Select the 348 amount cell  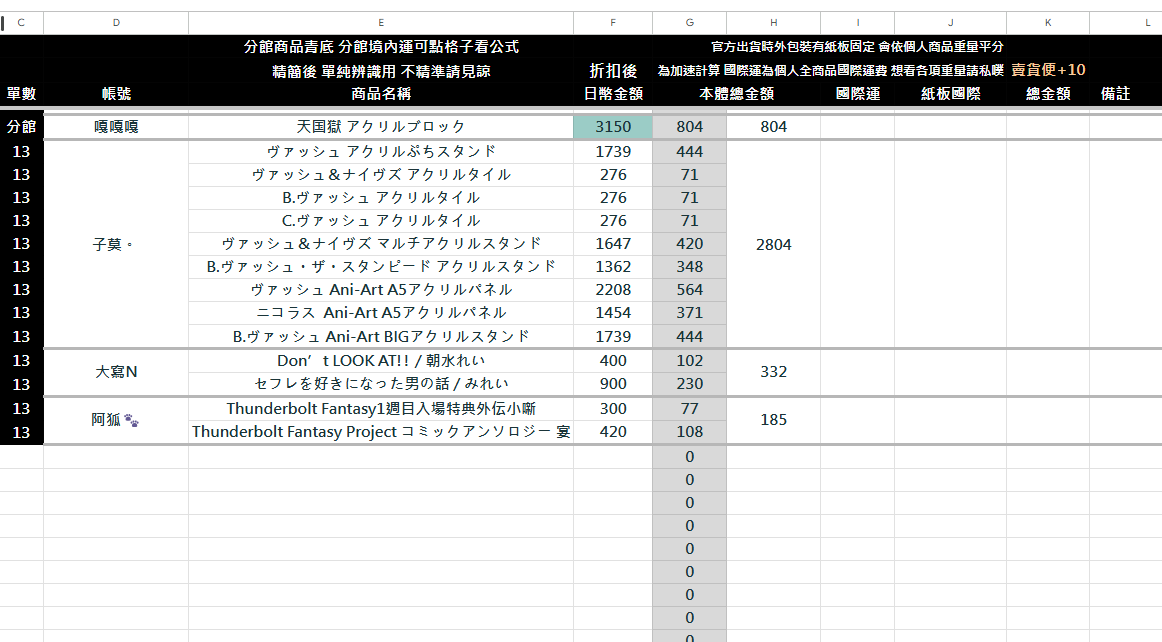[x=689, y=266]
